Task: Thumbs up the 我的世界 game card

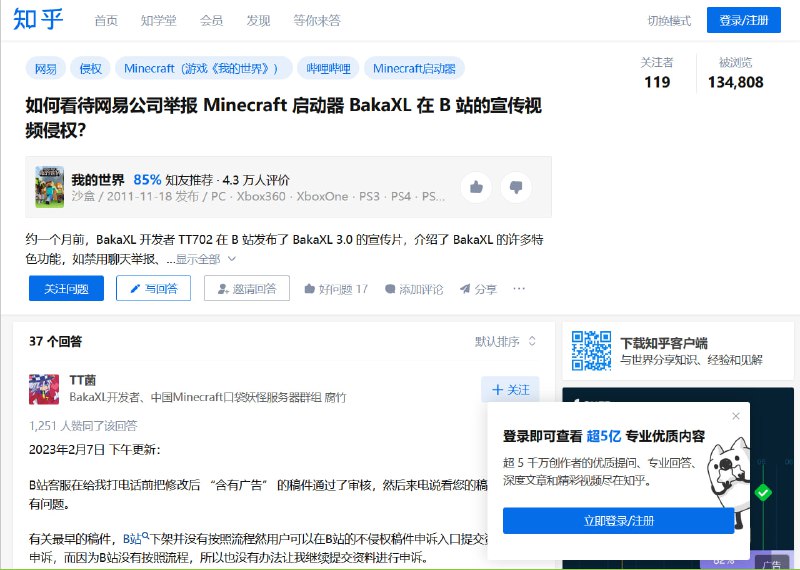Action: click(476, 187)
